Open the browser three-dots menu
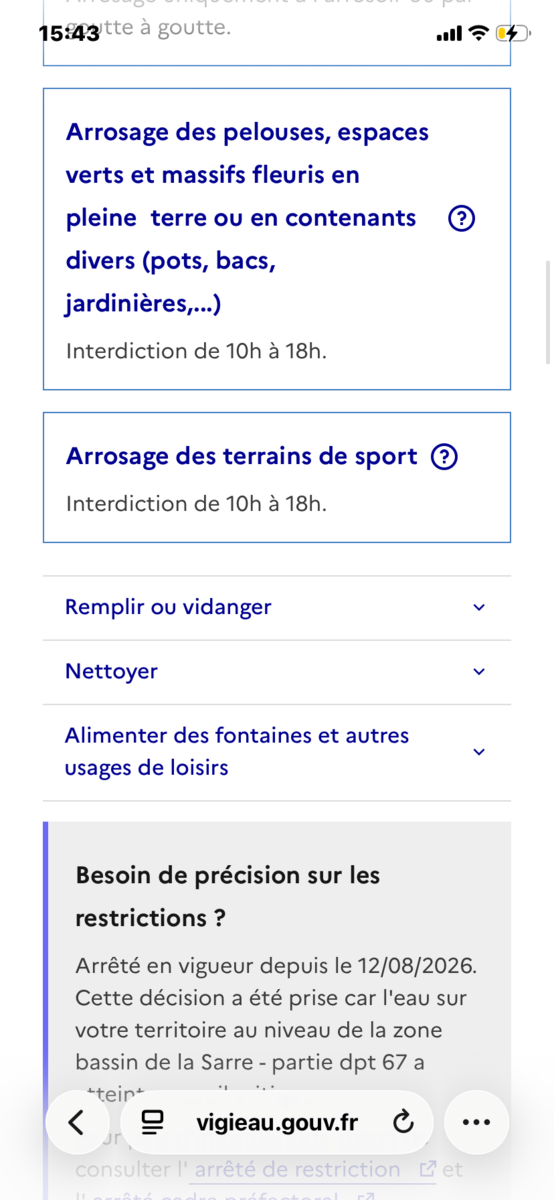The height and width of the screenshot is (1200, 554). [x=477, y=1123]
